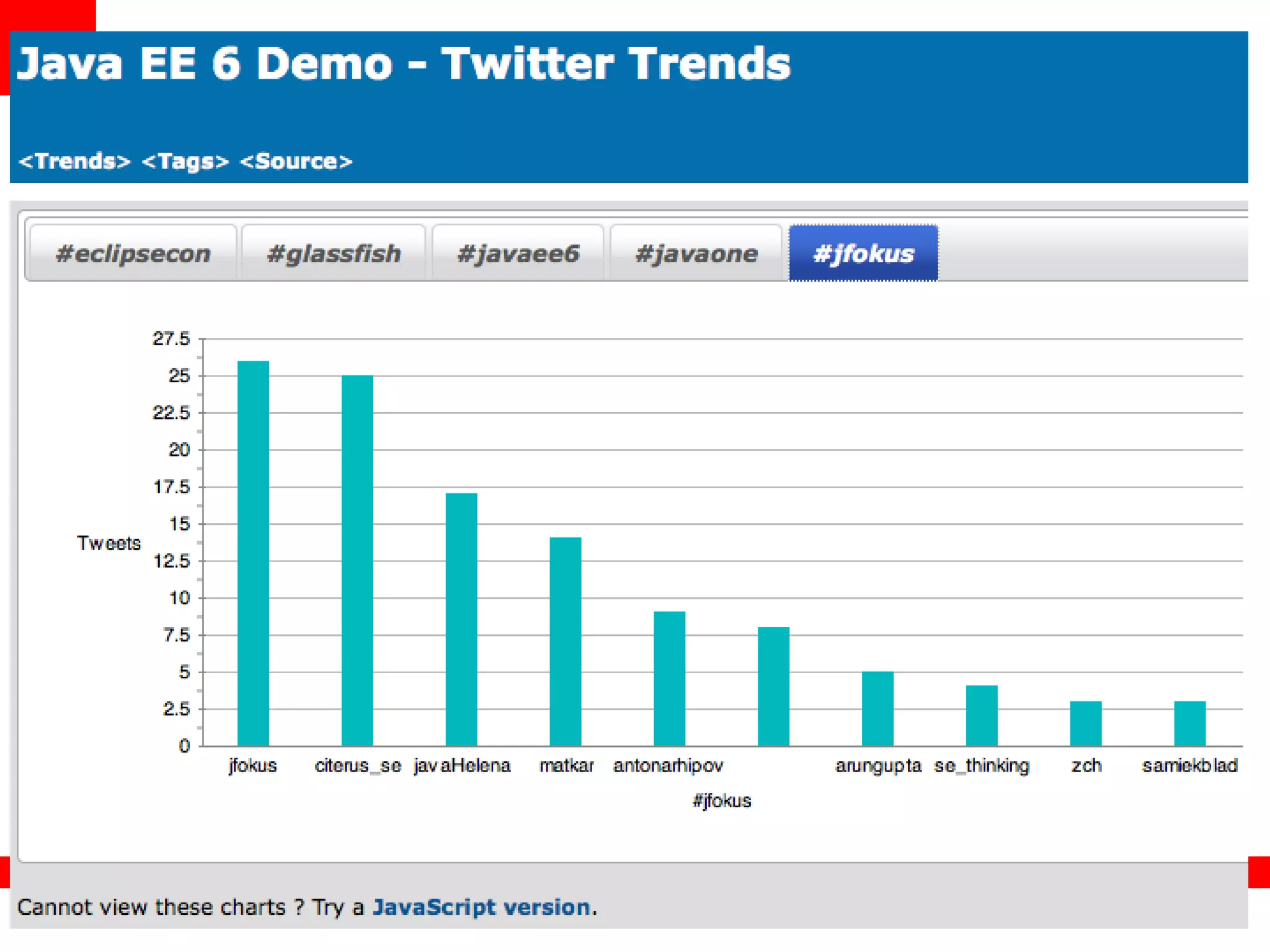The image size is (1270, 952).
Task: Open the <Trends> navigation link
Action: pos(74,161)
